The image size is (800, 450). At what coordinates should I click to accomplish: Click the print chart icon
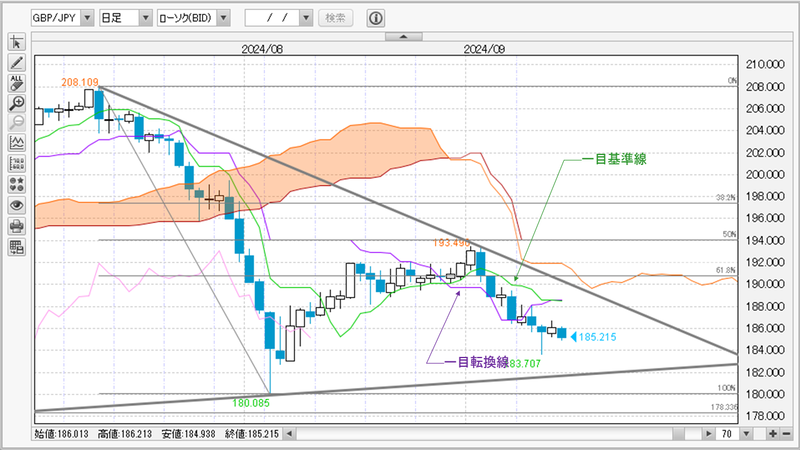click(16, 226)
